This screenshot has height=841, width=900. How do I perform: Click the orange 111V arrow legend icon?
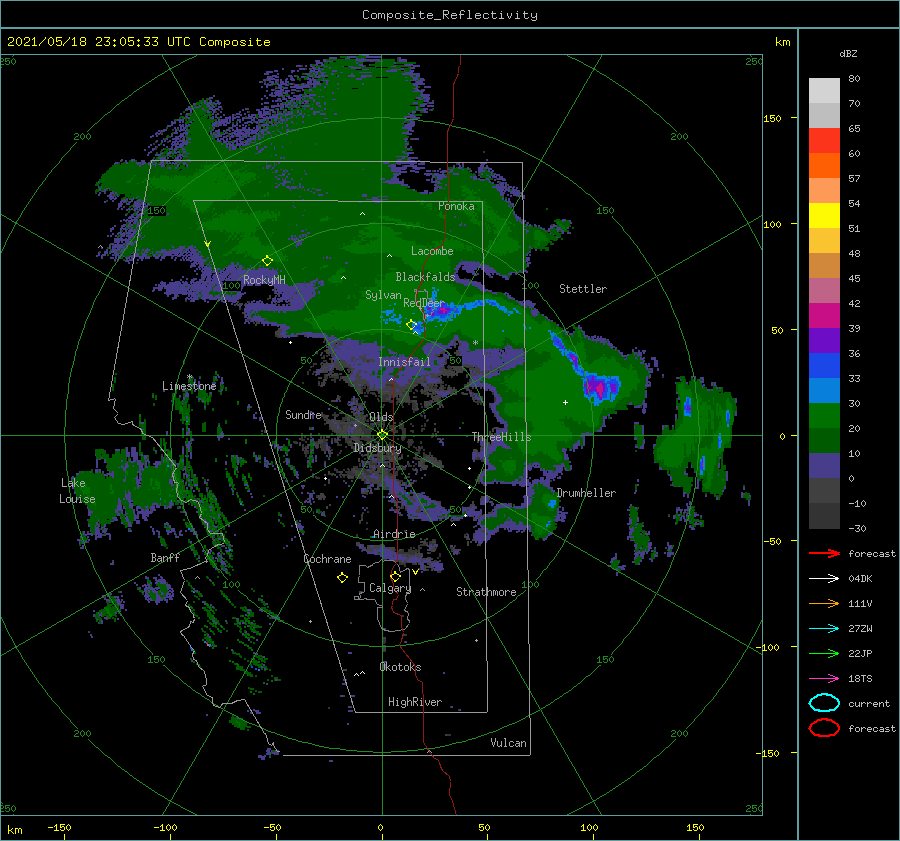pyautogui.click(x=824, y=603)
